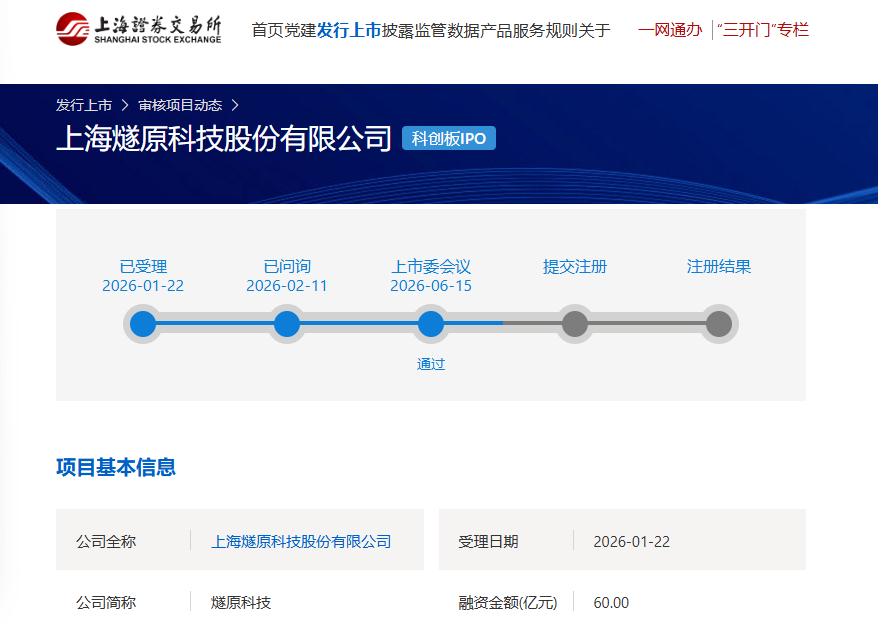878x628 pixels.
Task: Click the Shanghai Stock Exchange logo
Action: [138, 29]
